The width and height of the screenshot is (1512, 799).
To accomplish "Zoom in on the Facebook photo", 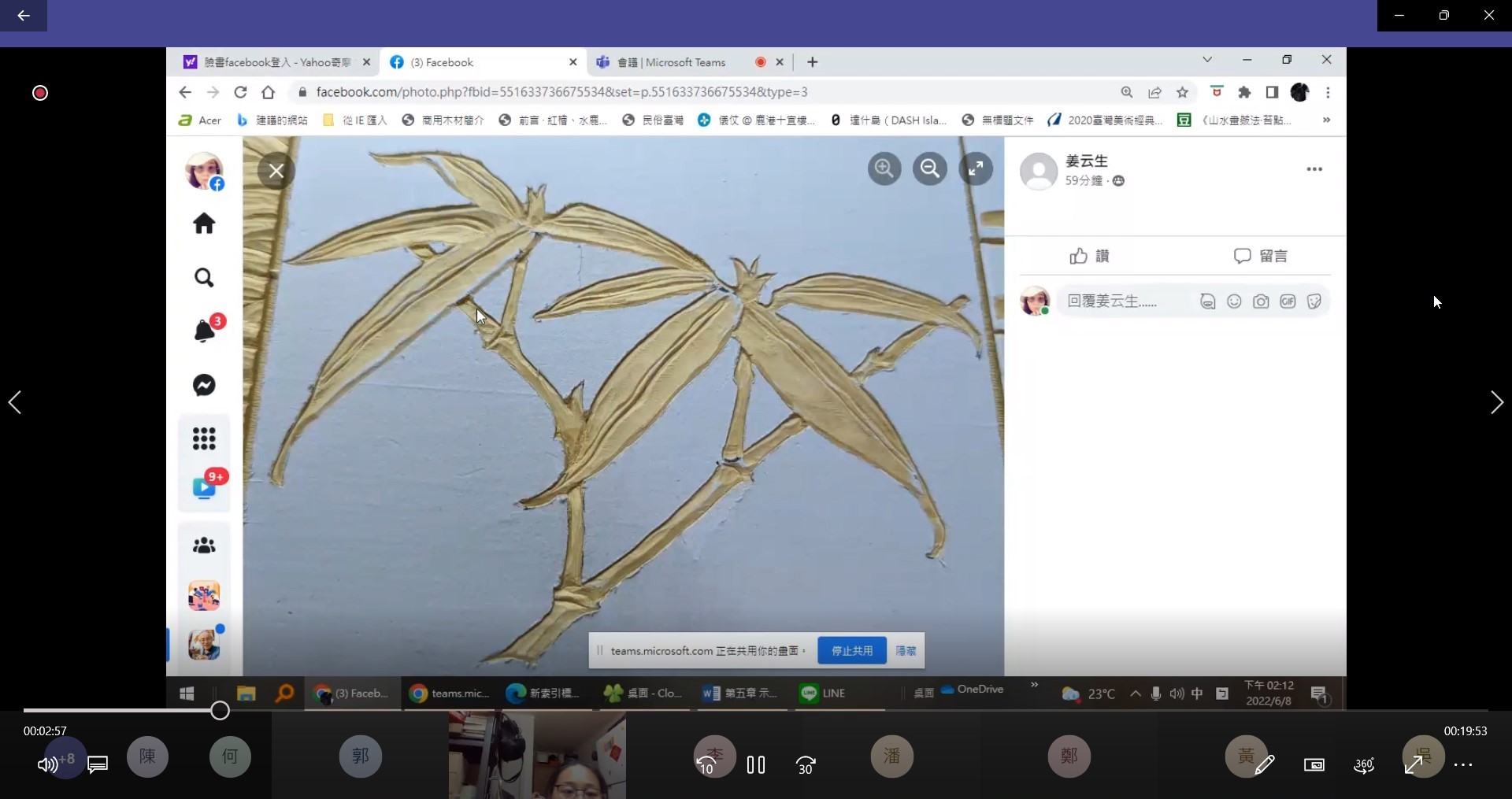I will (884, 168).
